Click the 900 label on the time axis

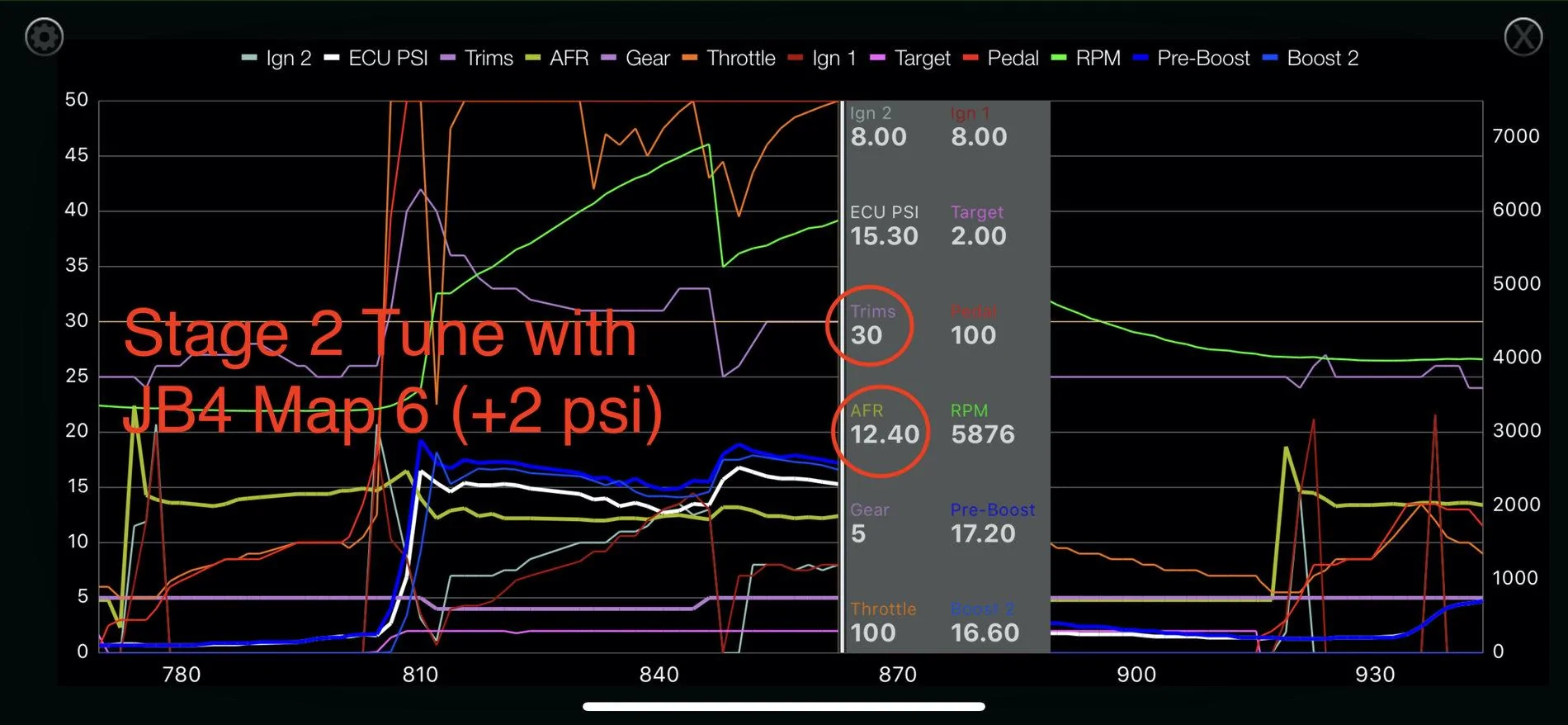point(1136,675)
